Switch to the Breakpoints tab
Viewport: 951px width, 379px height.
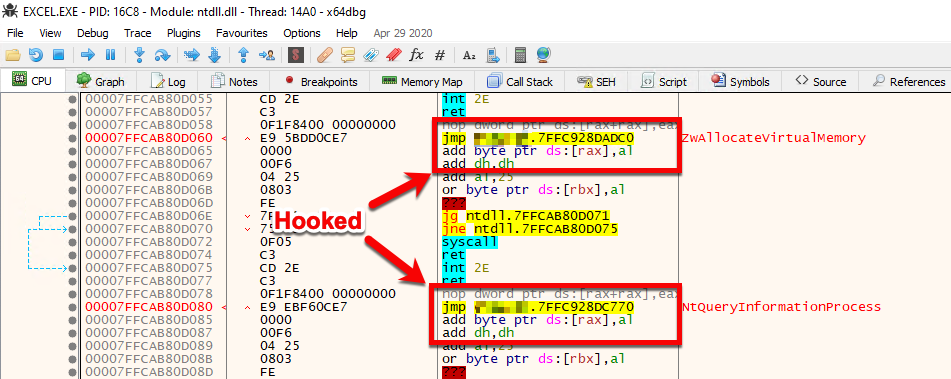[x=320, y=81]
